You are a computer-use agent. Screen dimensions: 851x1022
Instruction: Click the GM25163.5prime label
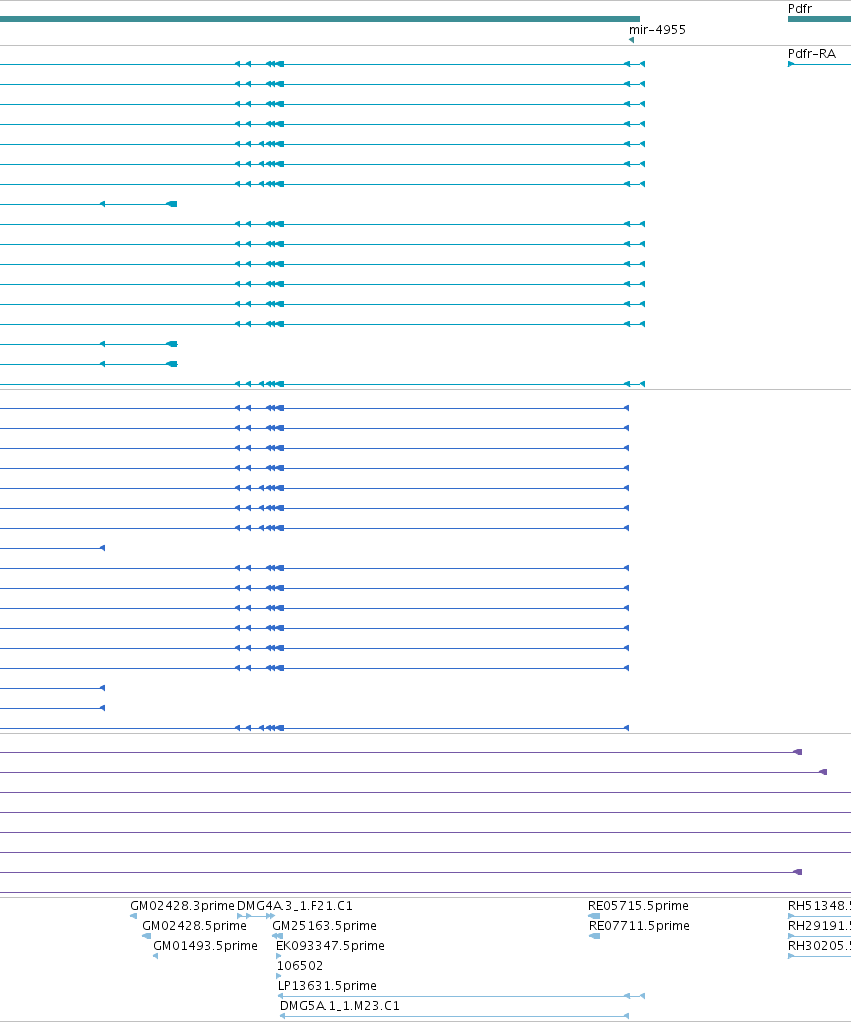click(x=324, y=926)
